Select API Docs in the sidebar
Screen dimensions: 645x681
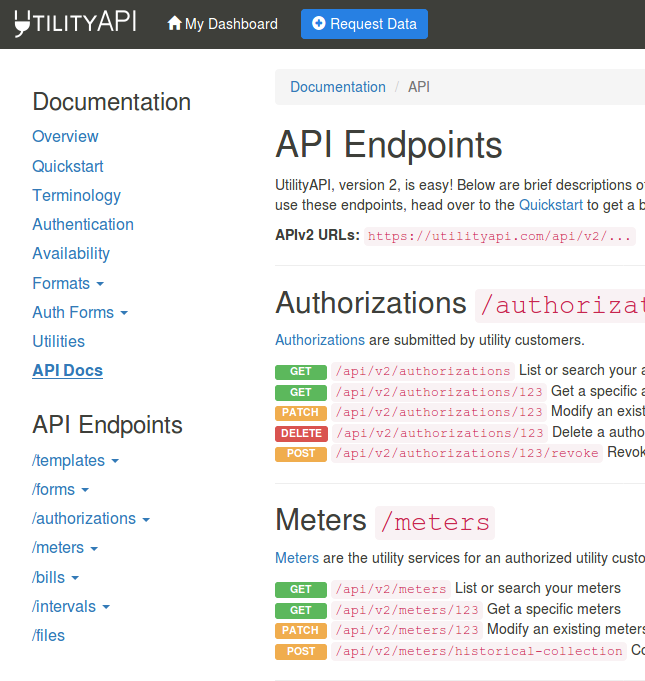point(67,370)
